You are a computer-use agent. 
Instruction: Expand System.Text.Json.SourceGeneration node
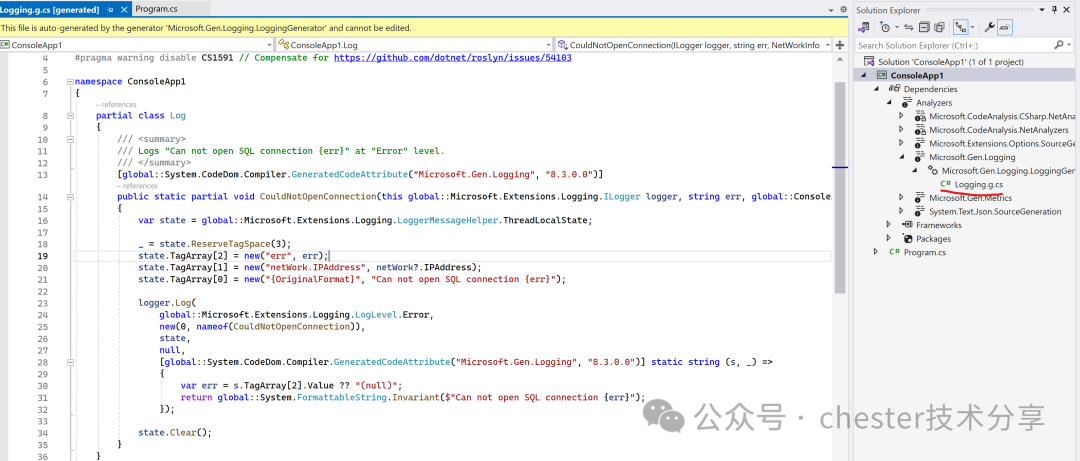(902, 212)
